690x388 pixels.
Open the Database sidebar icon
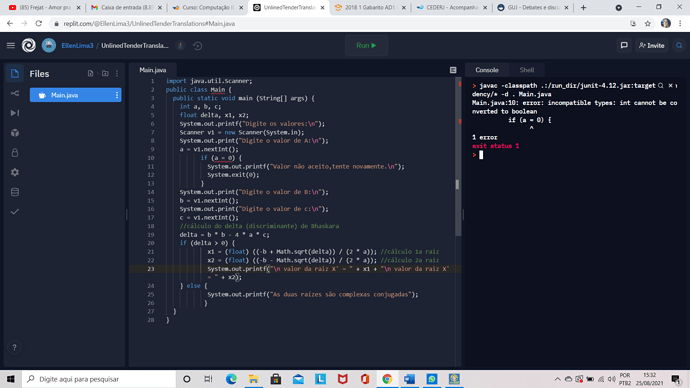coord(15,192)
